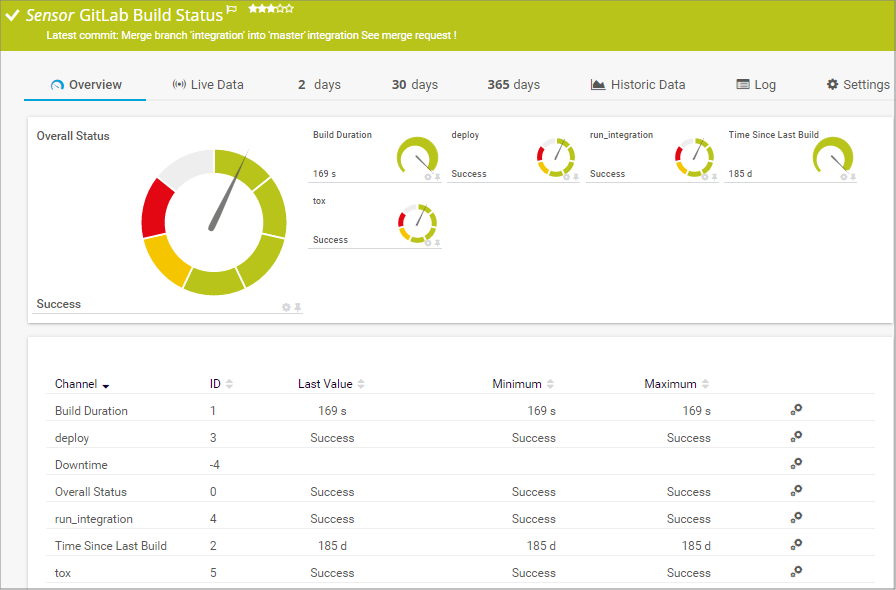This screenshot has height=590, width=896.
Task: Open channel settings for Build Duration row
Action: 796,410
